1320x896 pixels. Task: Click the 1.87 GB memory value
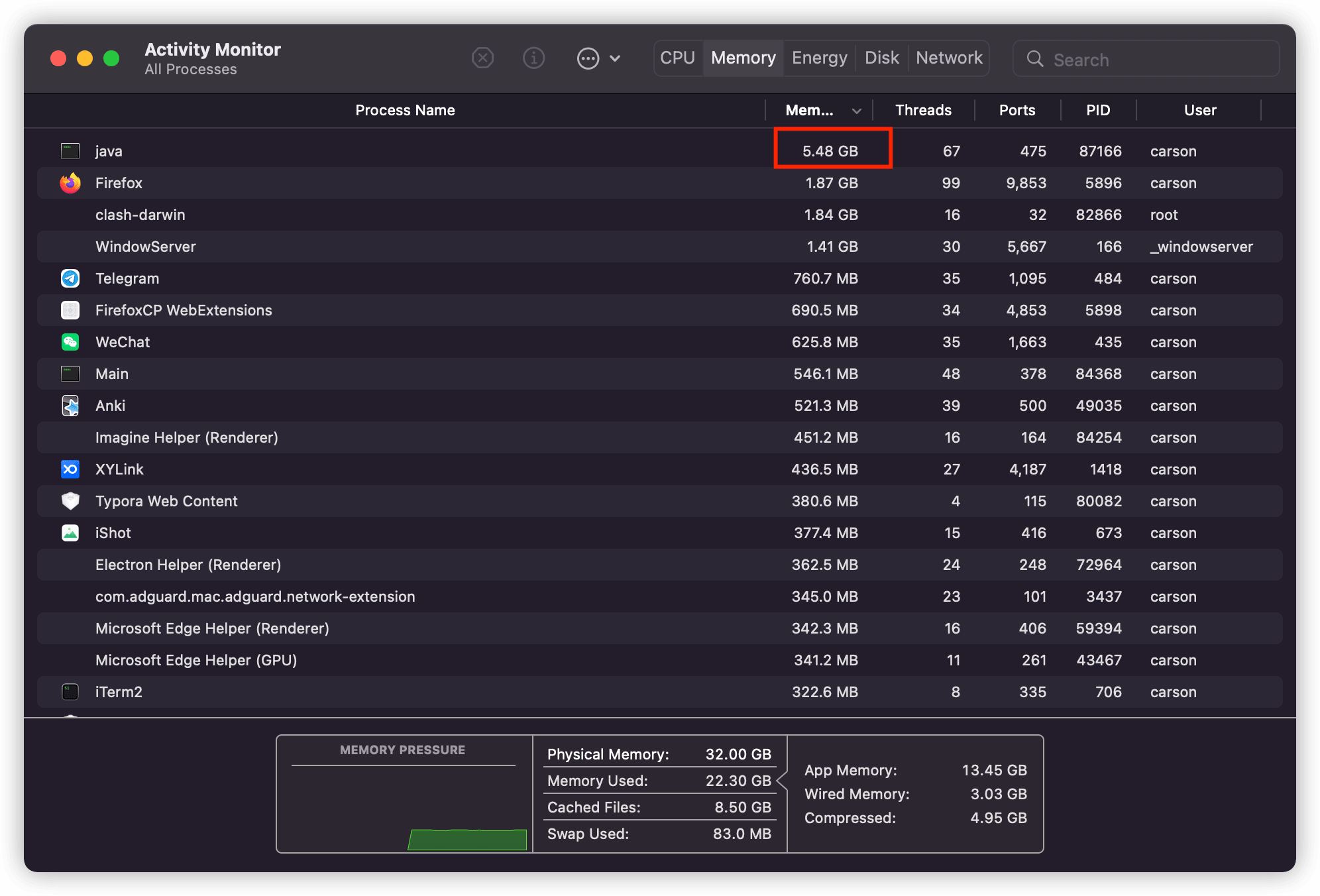click(x=832, y=183)
